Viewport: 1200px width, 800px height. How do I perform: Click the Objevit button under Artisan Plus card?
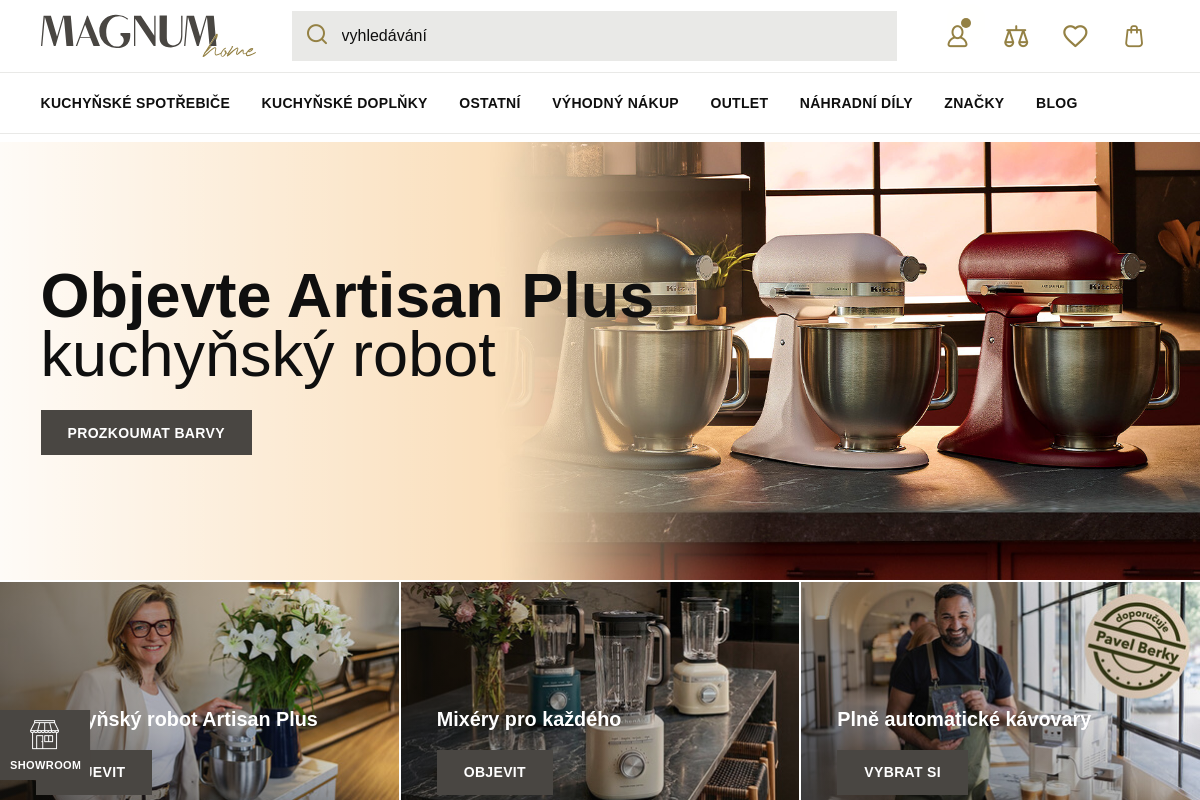120,772
